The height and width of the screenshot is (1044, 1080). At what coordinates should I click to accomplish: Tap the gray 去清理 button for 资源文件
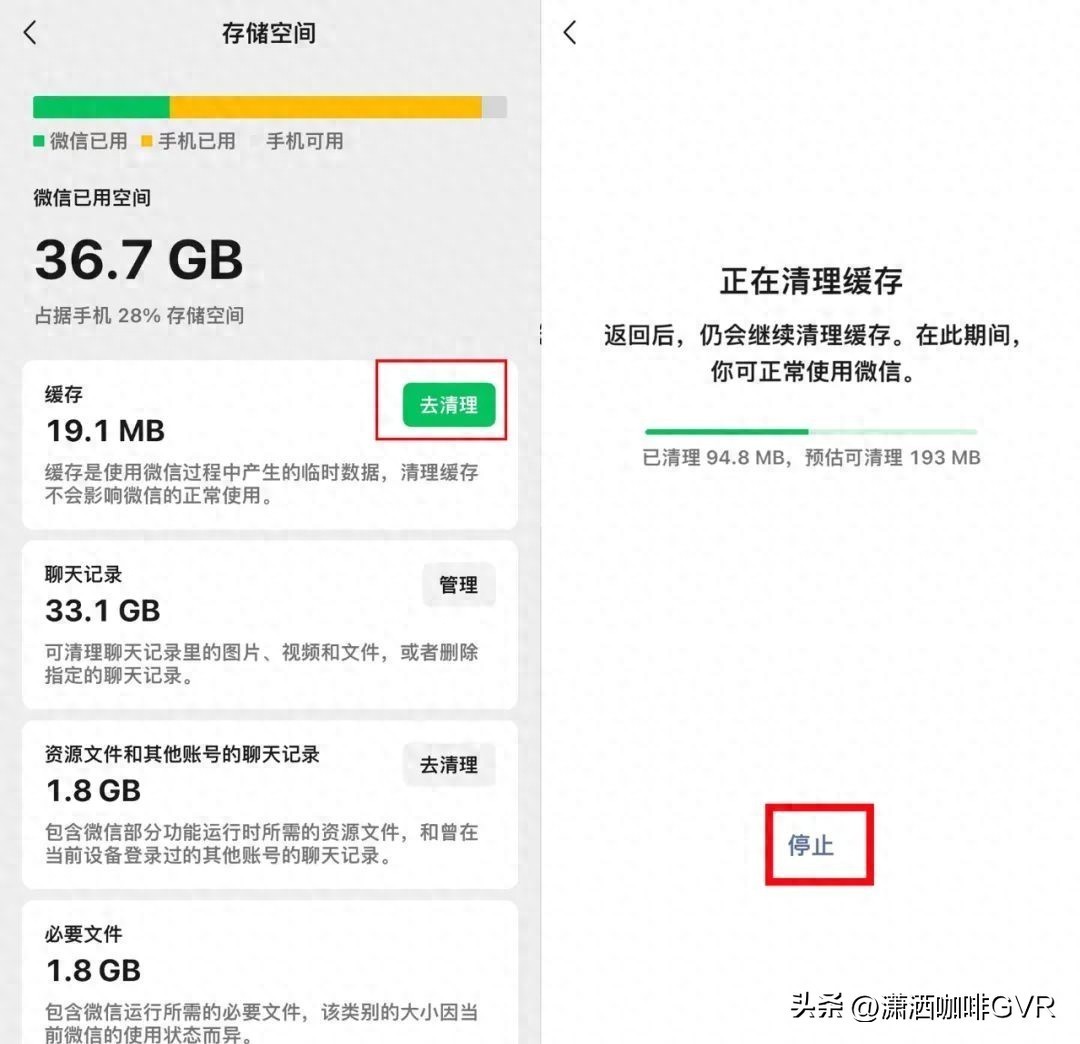click(448, 764)
